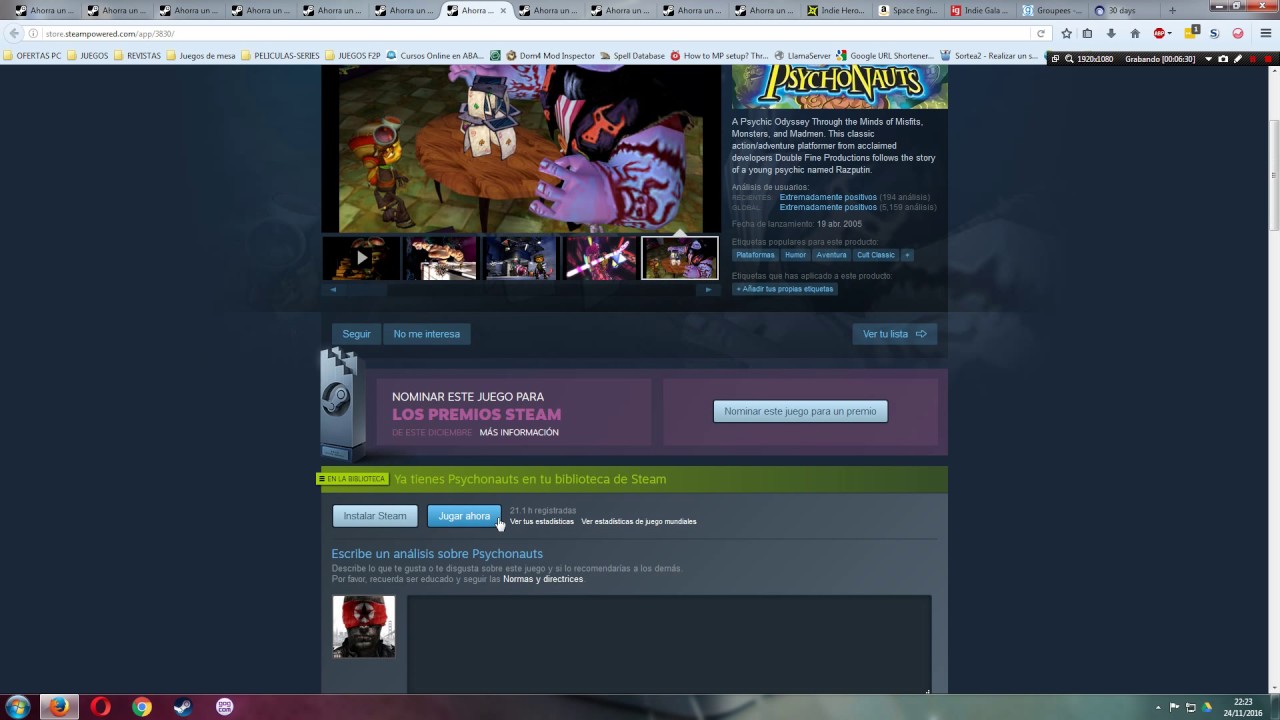Bookmark this page with the star icon
The width and height of the screenshot is (1280, 720).
(1066, 33)
